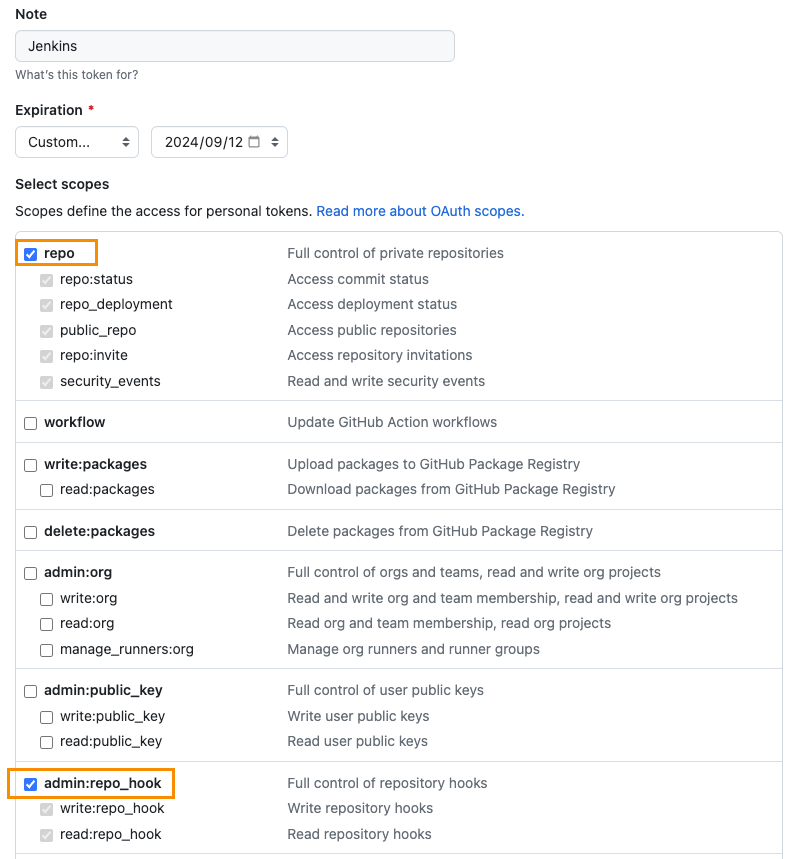Viewport: 788px width, 859px height.
Task: Tick the read:public_key checkbox
Action: coord(46,742)
